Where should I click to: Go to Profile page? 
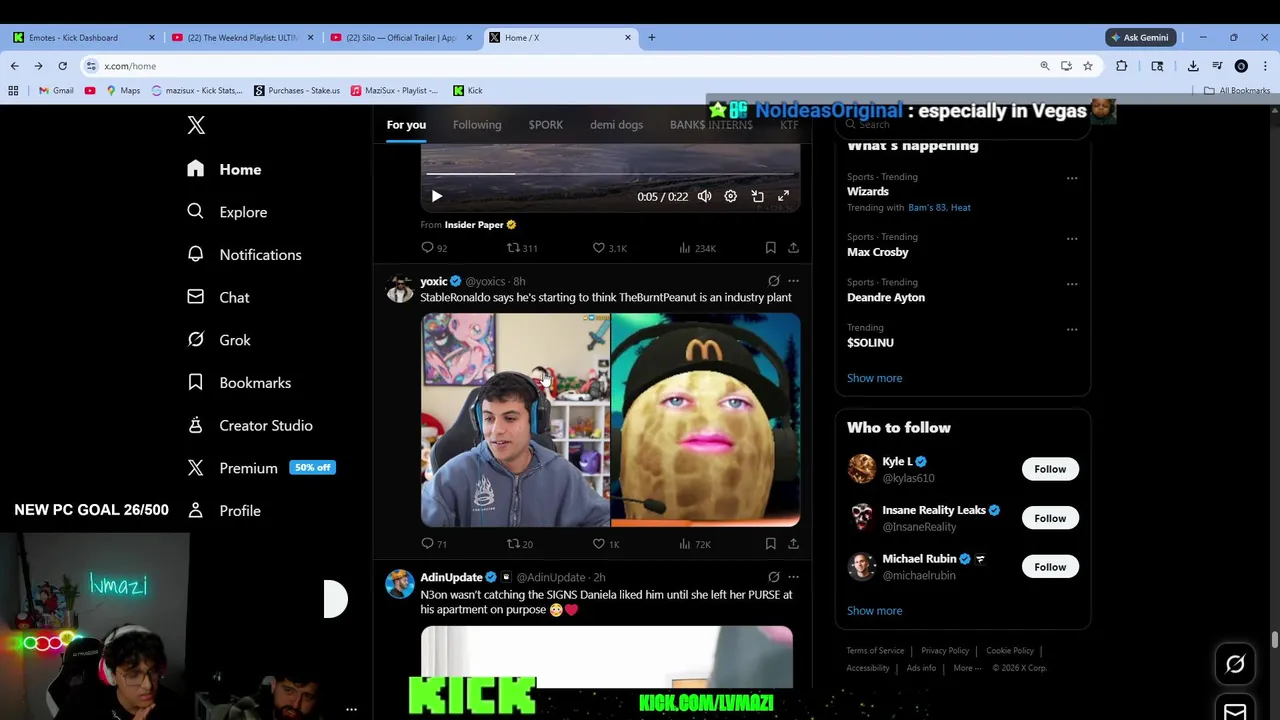tap(225, 510)
